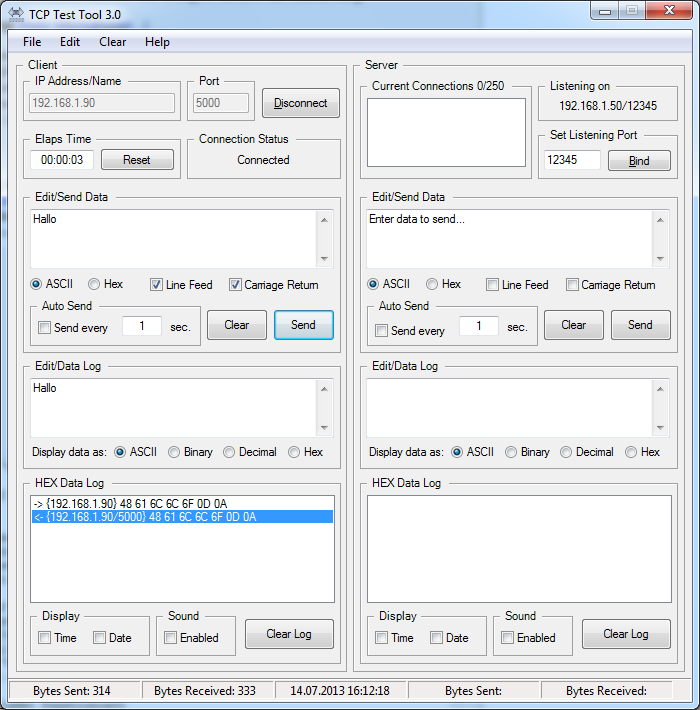Click scroll down arrow in client send box
The height and width of the screenshot is (710, 700).
click(x=324, y=259)
